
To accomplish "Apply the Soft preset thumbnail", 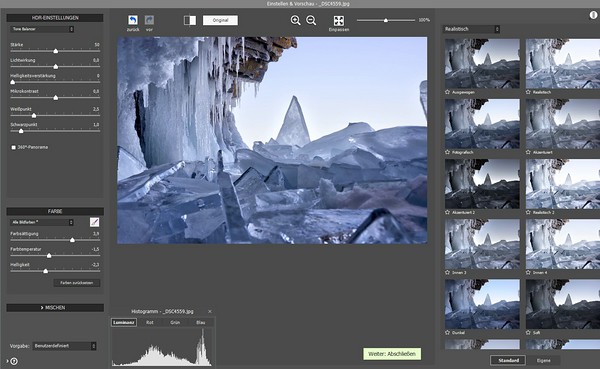I will tap(563, 304).
